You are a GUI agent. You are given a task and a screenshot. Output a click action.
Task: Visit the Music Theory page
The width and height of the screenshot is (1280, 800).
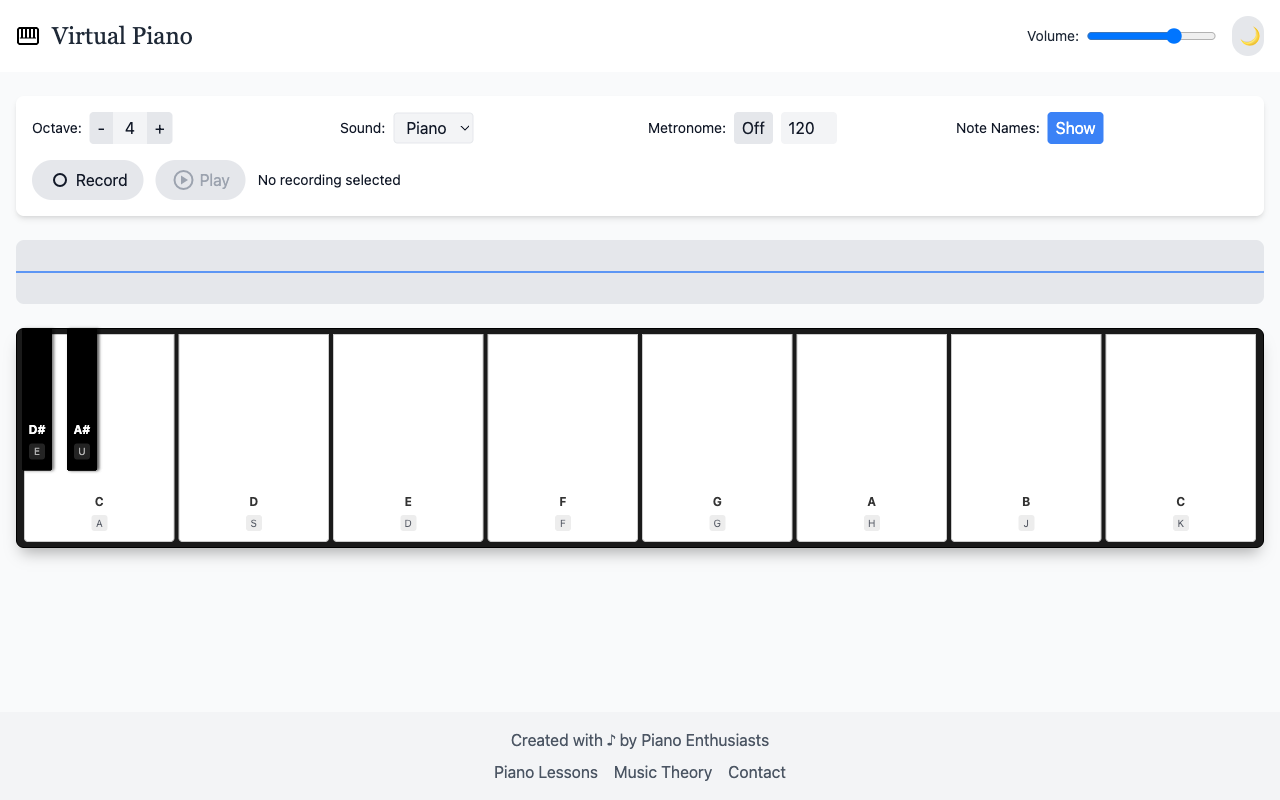[662, 772]
